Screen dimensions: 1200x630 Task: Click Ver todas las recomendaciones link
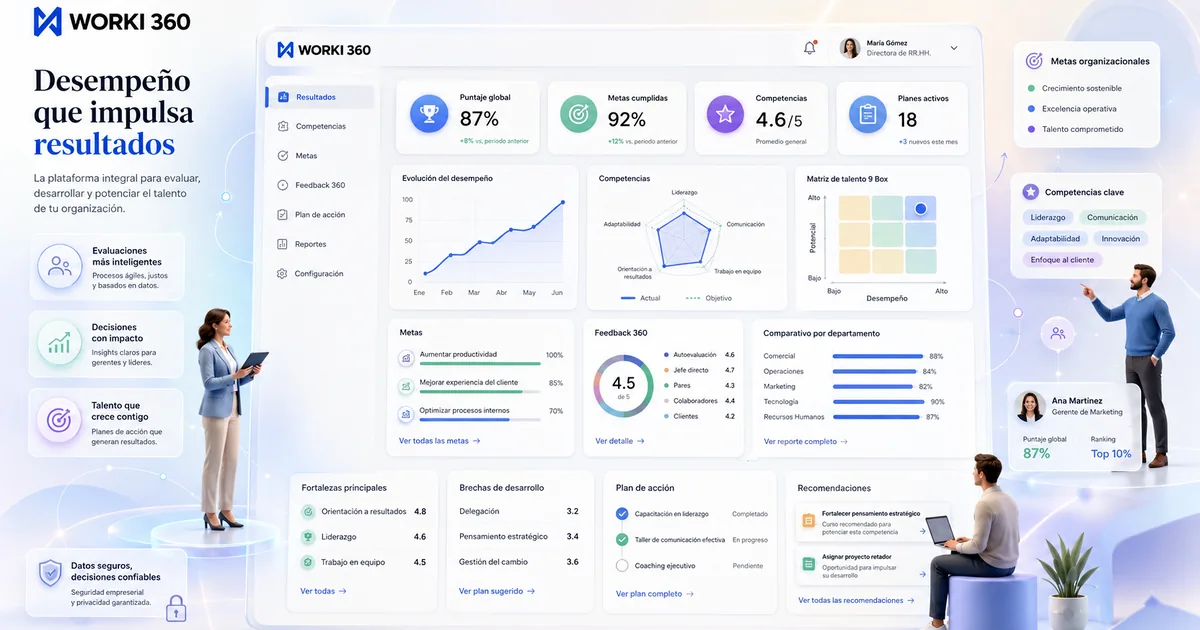point(856,600)
